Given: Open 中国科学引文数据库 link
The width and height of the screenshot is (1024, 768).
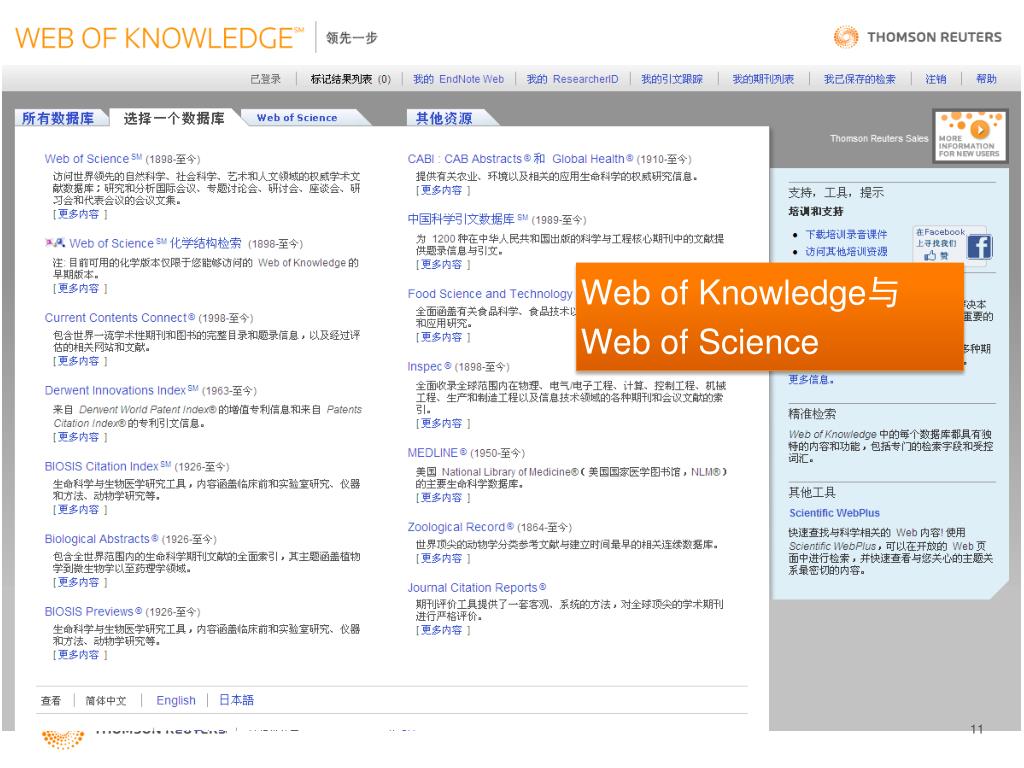Looking at the screenshot, I should pos(468,219).
